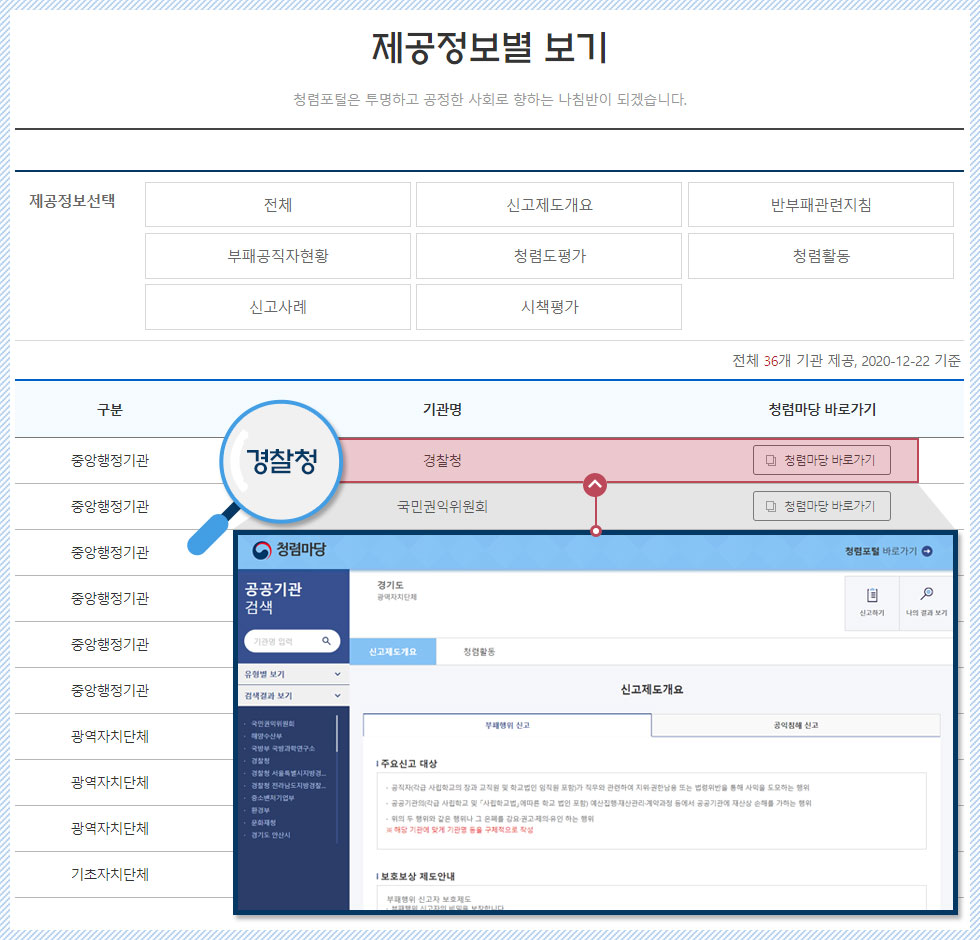
Task: Click the 청렴마당 taegeuk logo
Action: (261, 550)
